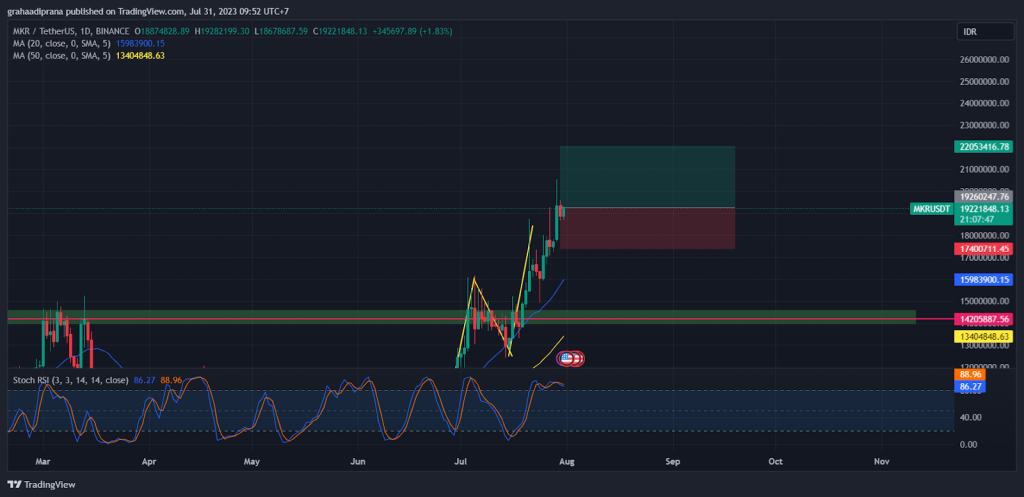
Task: Click the MKRUSDT price line label
Action: tap(932, 208)
